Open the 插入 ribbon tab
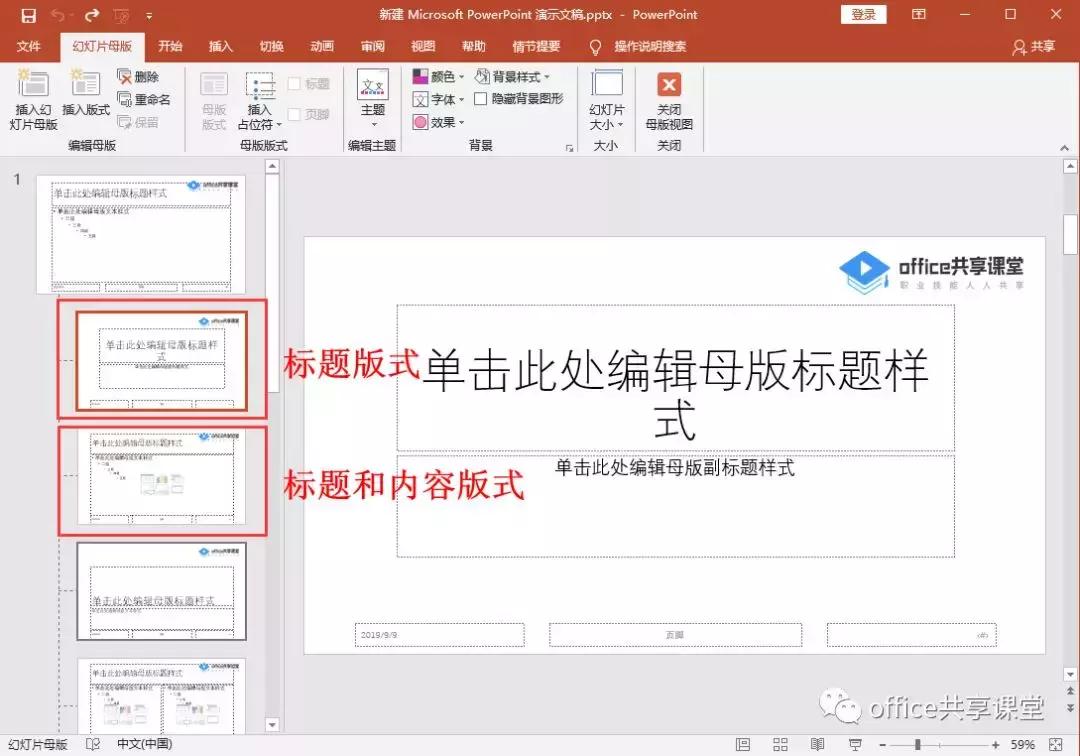 coord(220,46)
